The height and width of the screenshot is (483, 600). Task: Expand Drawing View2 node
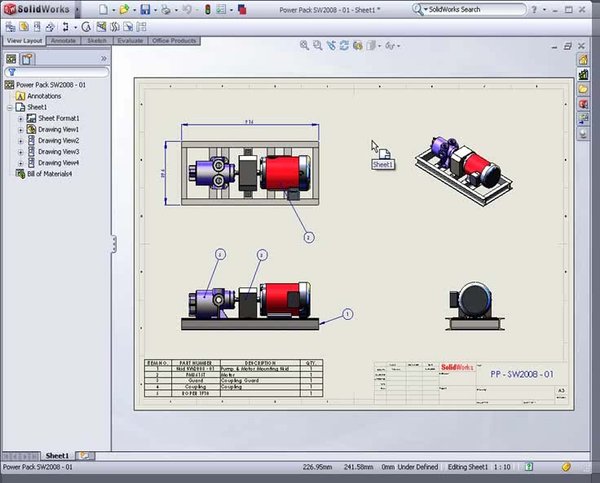tap(21, 141)
